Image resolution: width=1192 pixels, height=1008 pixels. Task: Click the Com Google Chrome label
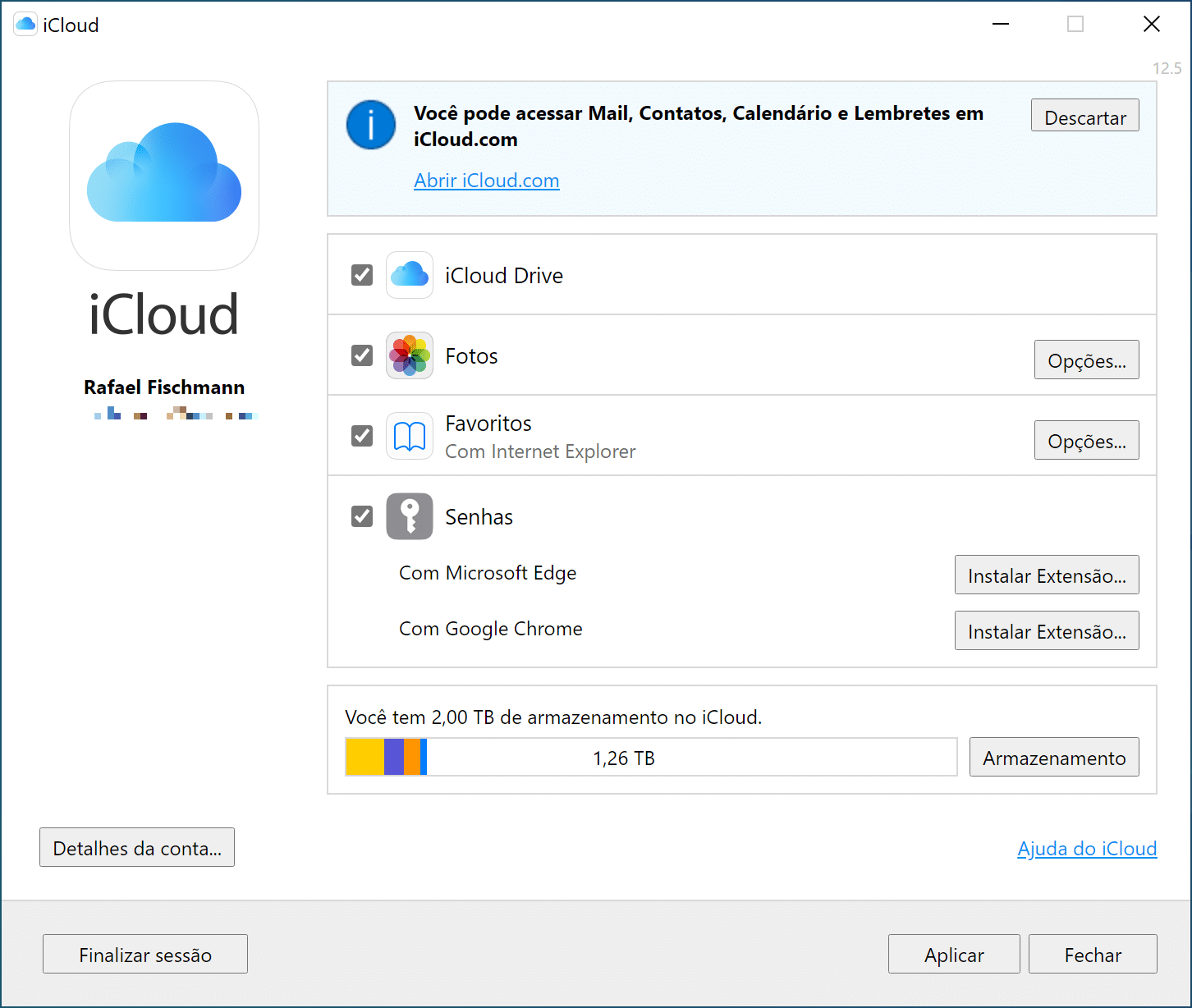491,629
